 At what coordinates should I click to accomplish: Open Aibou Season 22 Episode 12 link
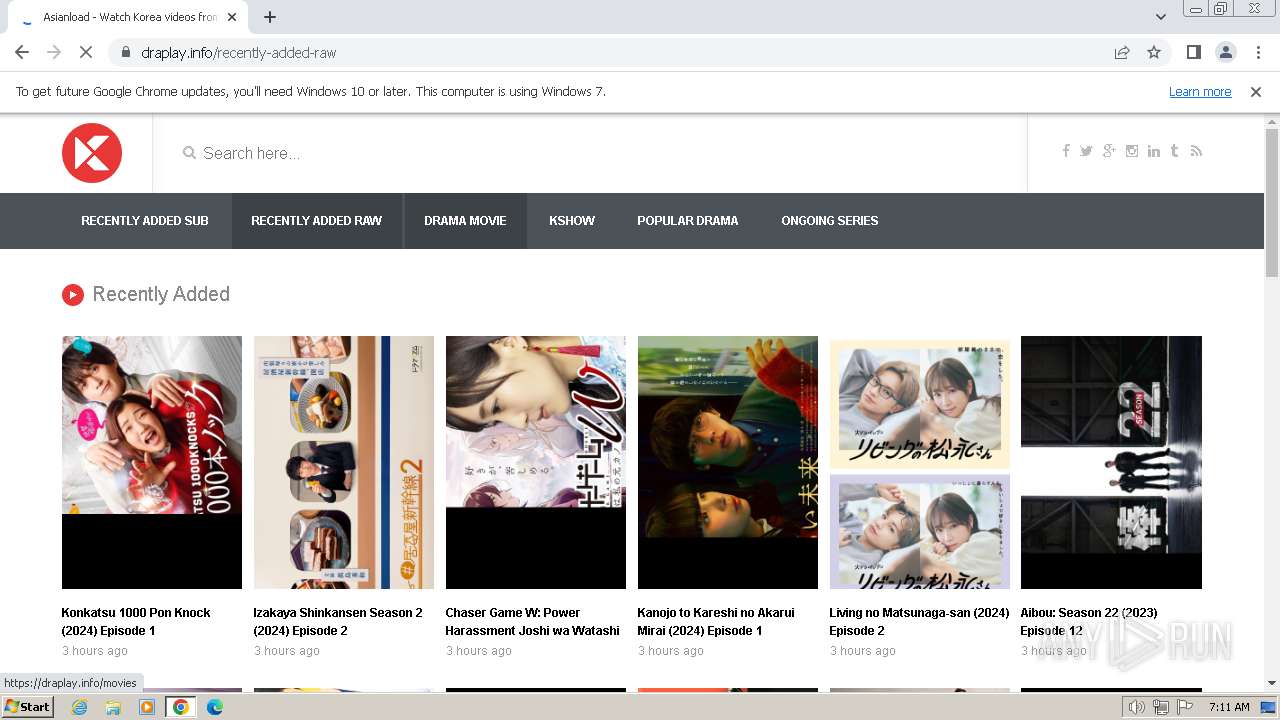(x=1089, y=622)
